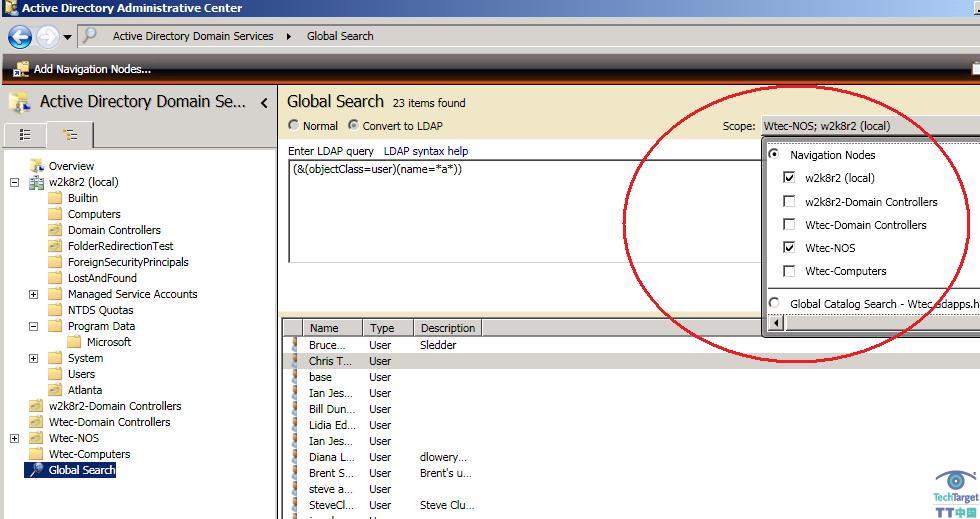Click Active Directory Domain Services breadcrumb
The image size is (980, 519).
point(193,36)
